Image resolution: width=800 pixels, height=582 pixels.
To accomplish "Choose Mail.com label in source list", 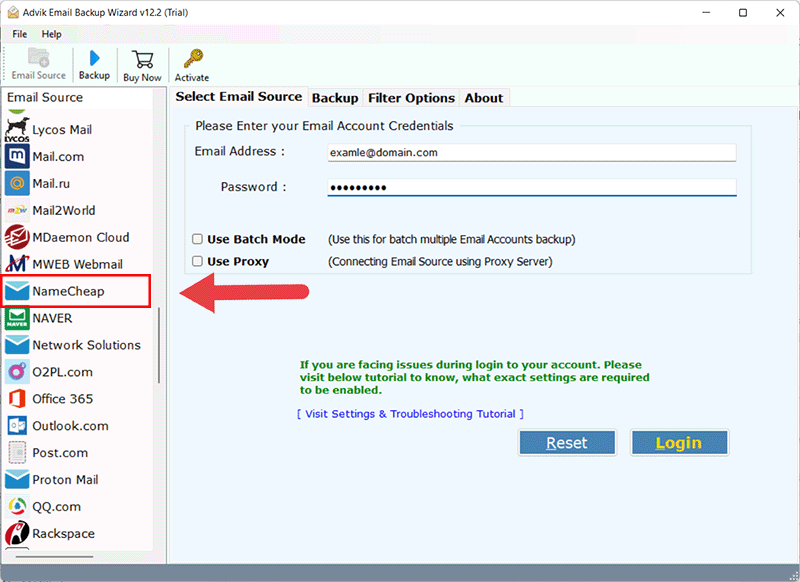I will click(x=58, y=157).
